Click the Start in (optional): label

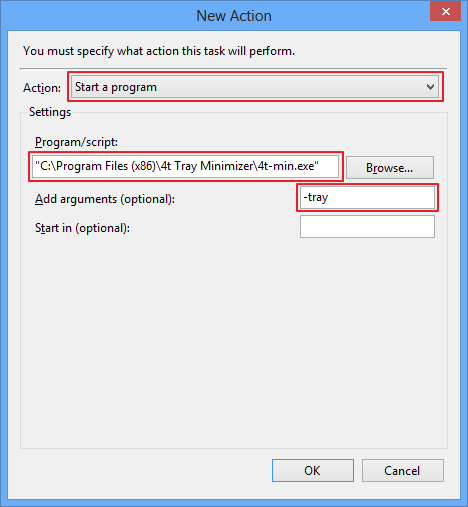coord(82,228)
